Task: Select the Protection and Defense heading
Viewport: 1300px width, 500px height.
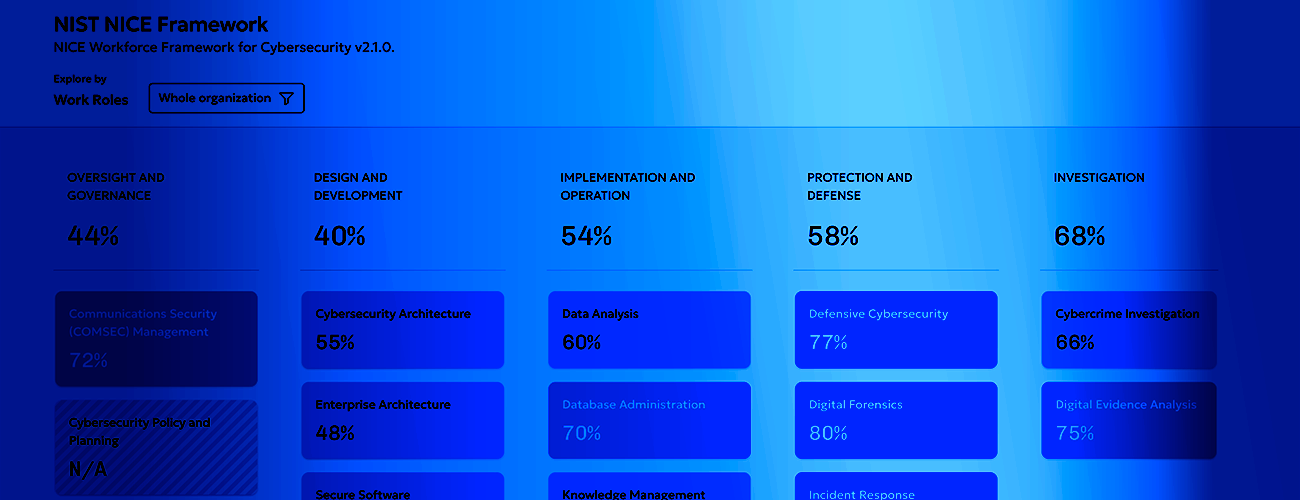Action: click(859, 187)
